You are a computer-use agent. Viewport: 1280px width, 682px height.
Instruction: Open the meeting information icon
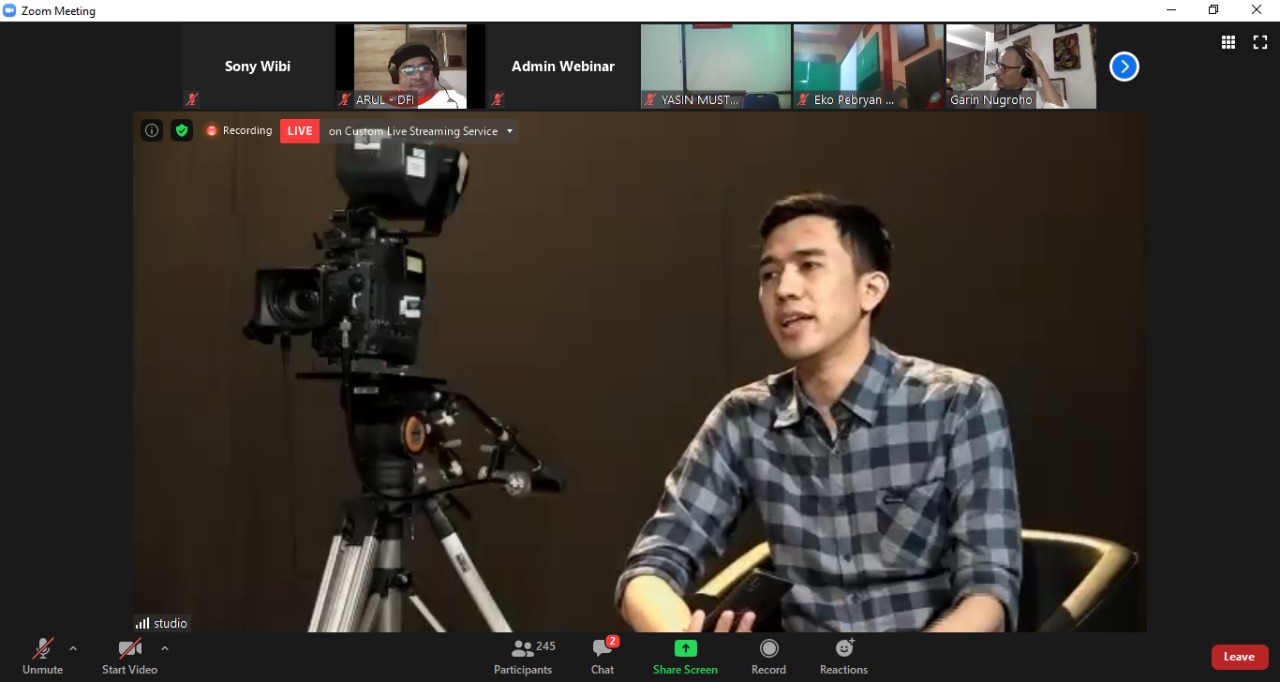pos(152,130)
